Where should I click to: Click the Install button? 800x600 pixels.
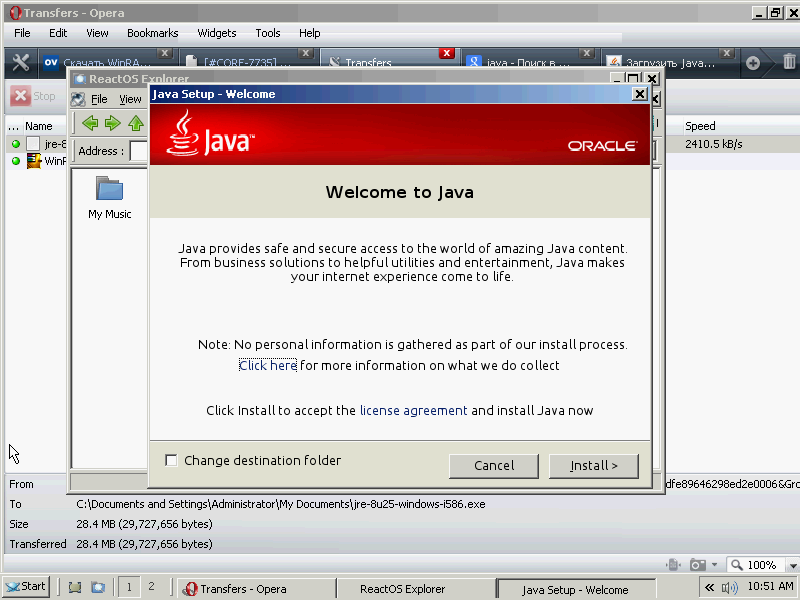pos(593,466)
